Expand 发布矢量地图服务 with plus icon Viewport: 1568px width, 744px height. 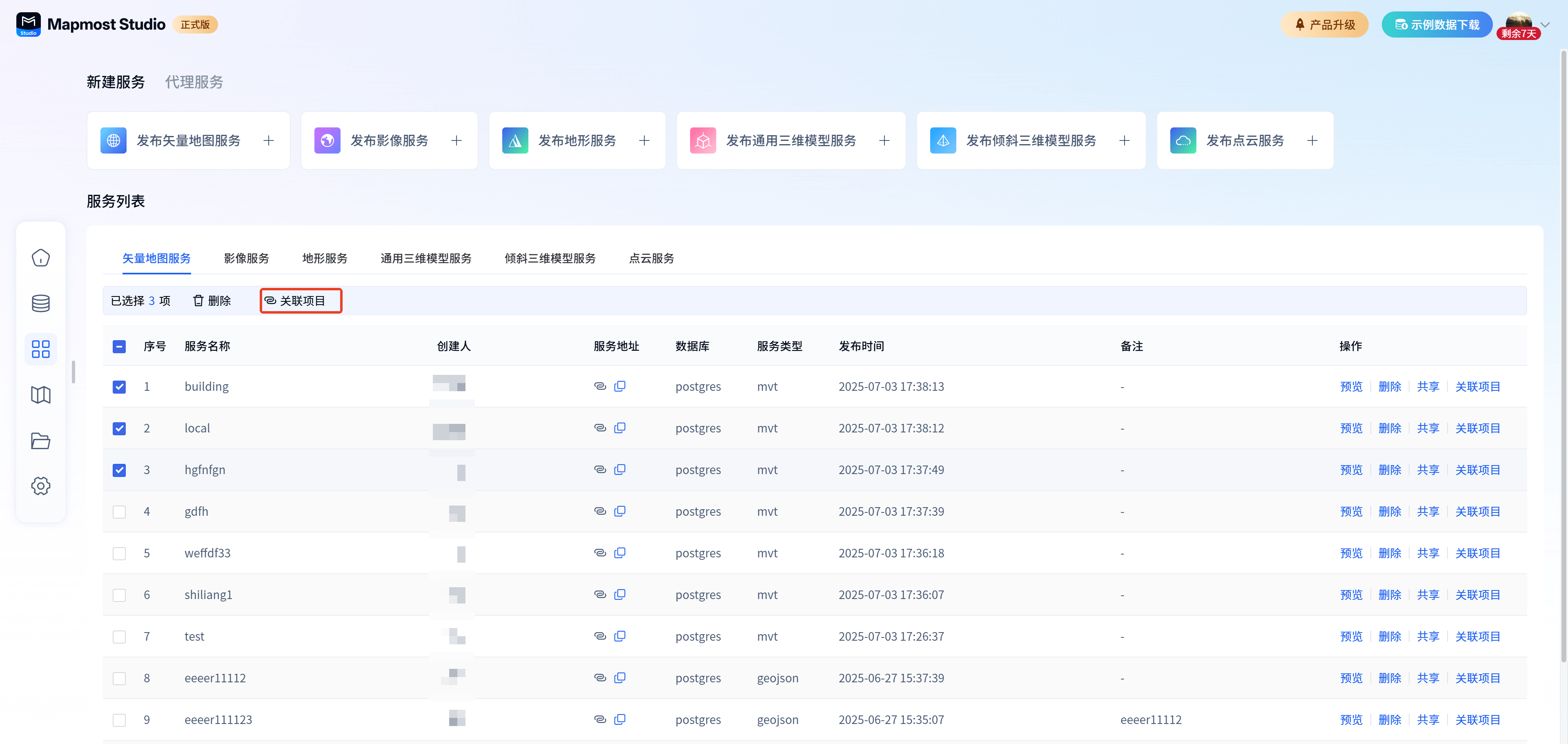268,140
